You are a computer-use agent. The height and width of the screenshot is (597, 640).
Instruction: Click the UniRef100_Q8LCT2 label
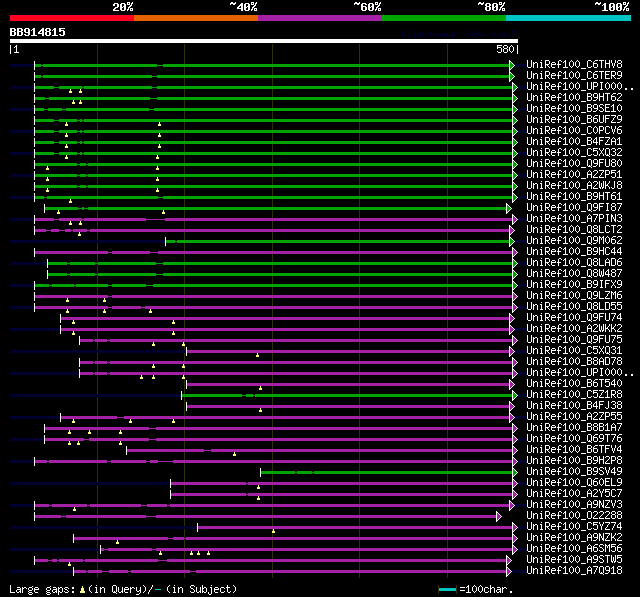coord(574,230)
